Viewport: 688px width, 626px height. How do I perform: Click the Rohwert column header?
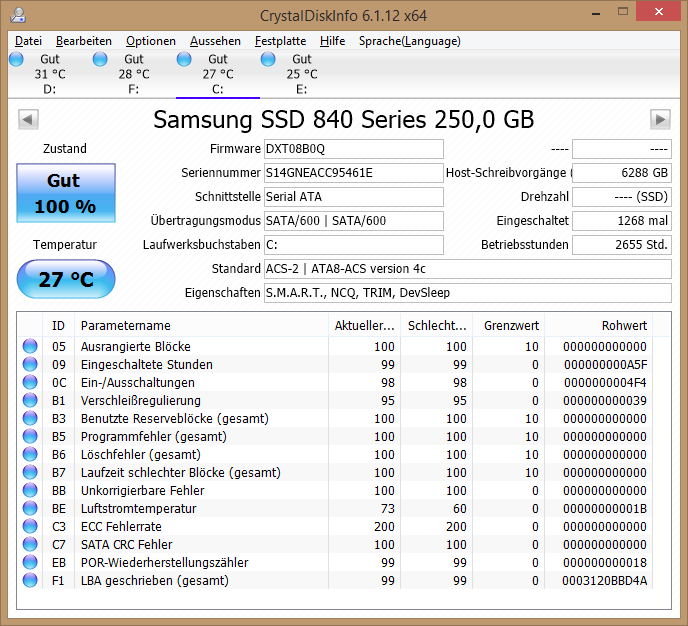click(599, 326)
